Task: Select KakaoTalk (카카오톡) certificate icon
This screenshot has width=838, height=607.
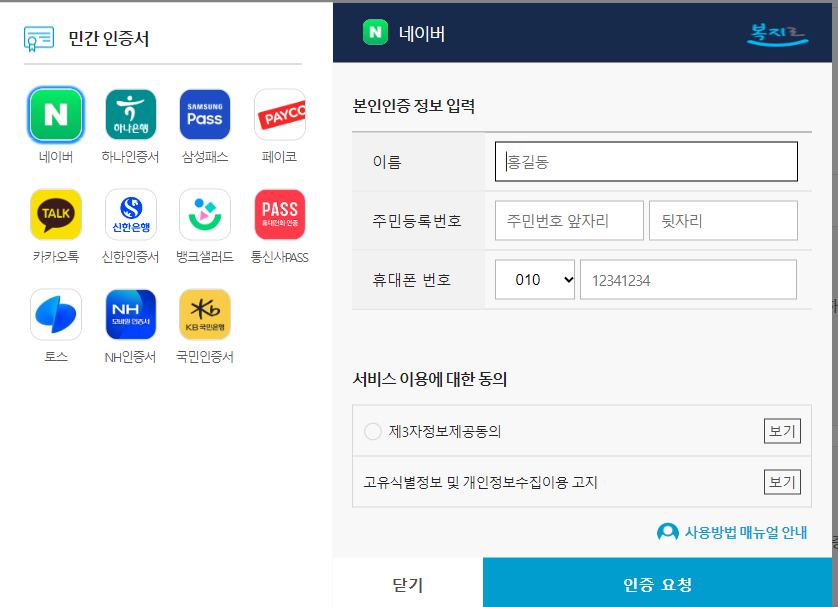Action: [x=56, y=214]
